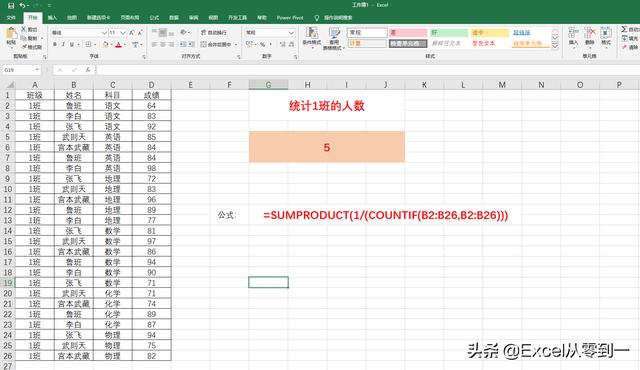Open the font color dropdown arrow

coord(124,44)
